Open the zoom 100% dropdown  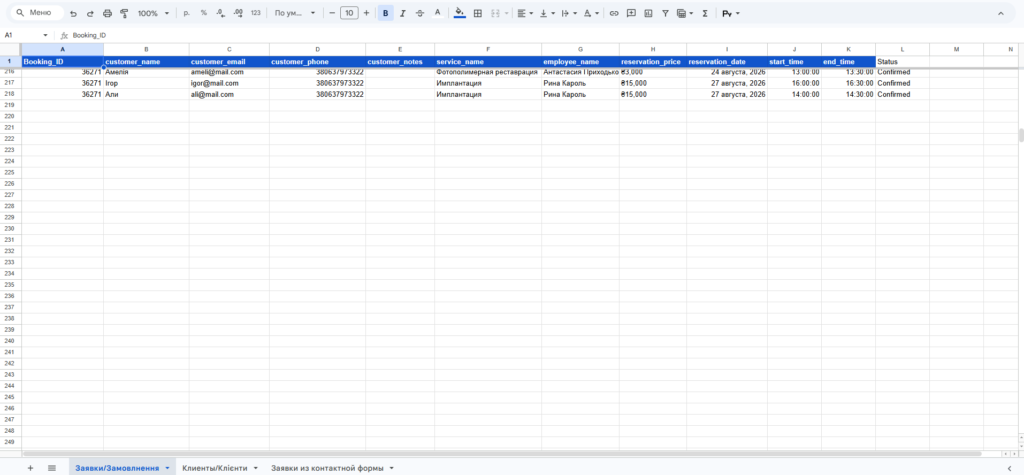(x=153, y=13)
